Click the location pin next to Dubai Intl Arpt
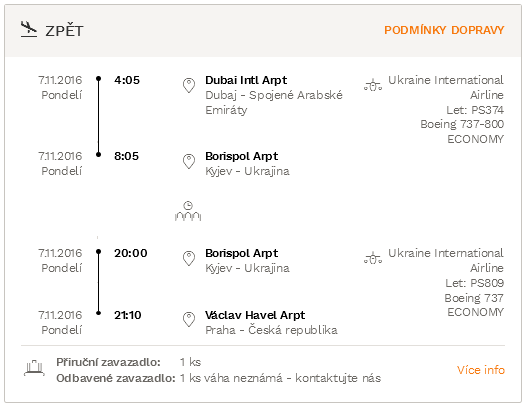528x408 pixels. coord(189,86)
